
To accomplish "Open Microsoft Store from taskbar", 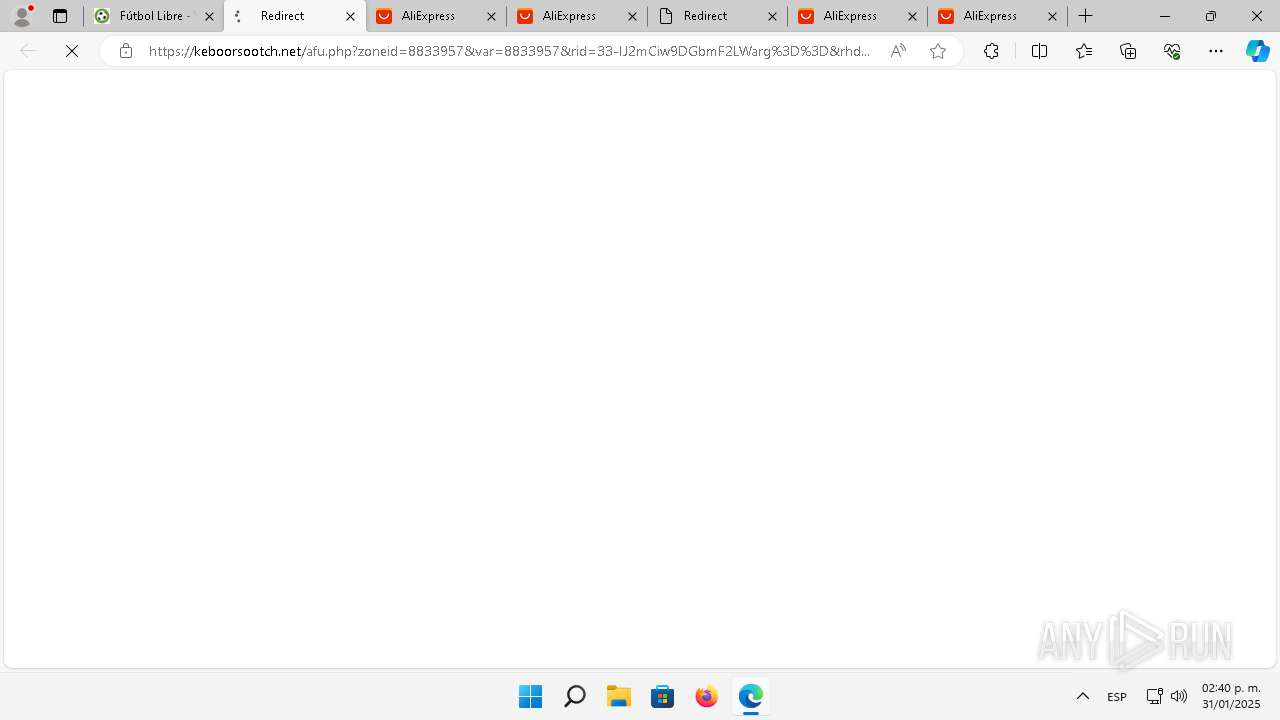I will point(662,696).
